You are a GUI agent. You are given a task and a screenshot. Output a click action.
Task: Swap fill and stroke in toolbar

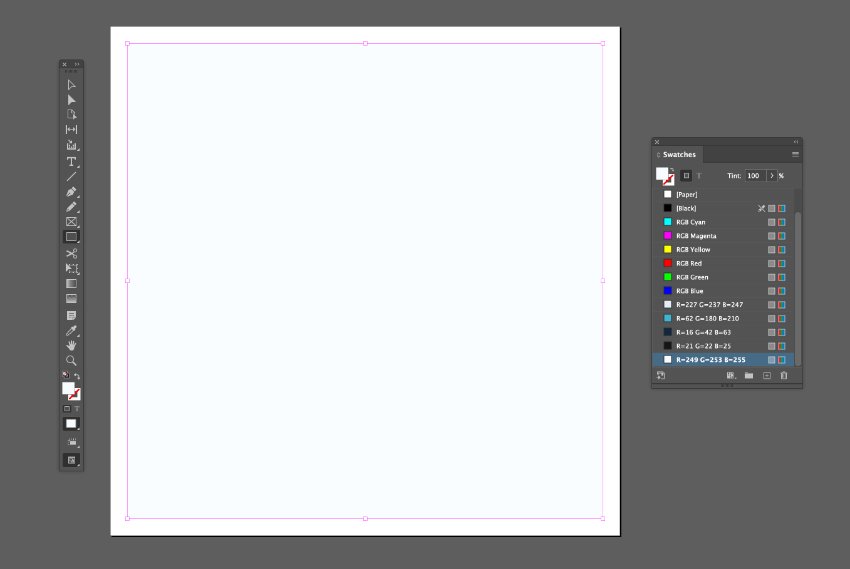click(77, 376)
